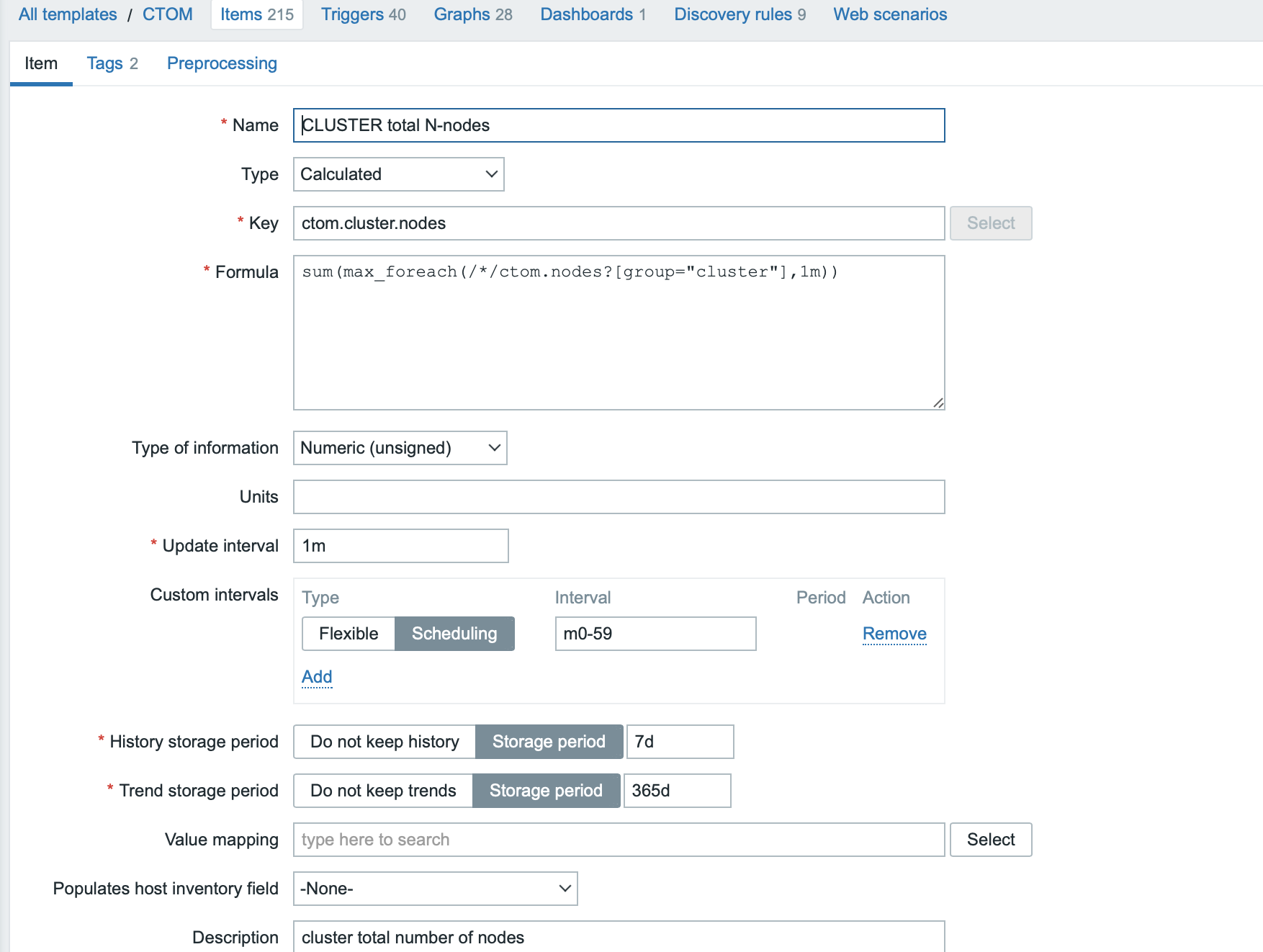Select history Storage period option
This screenshot has height=952, width=1263.
pyautogui.click(x=549, y=742)
